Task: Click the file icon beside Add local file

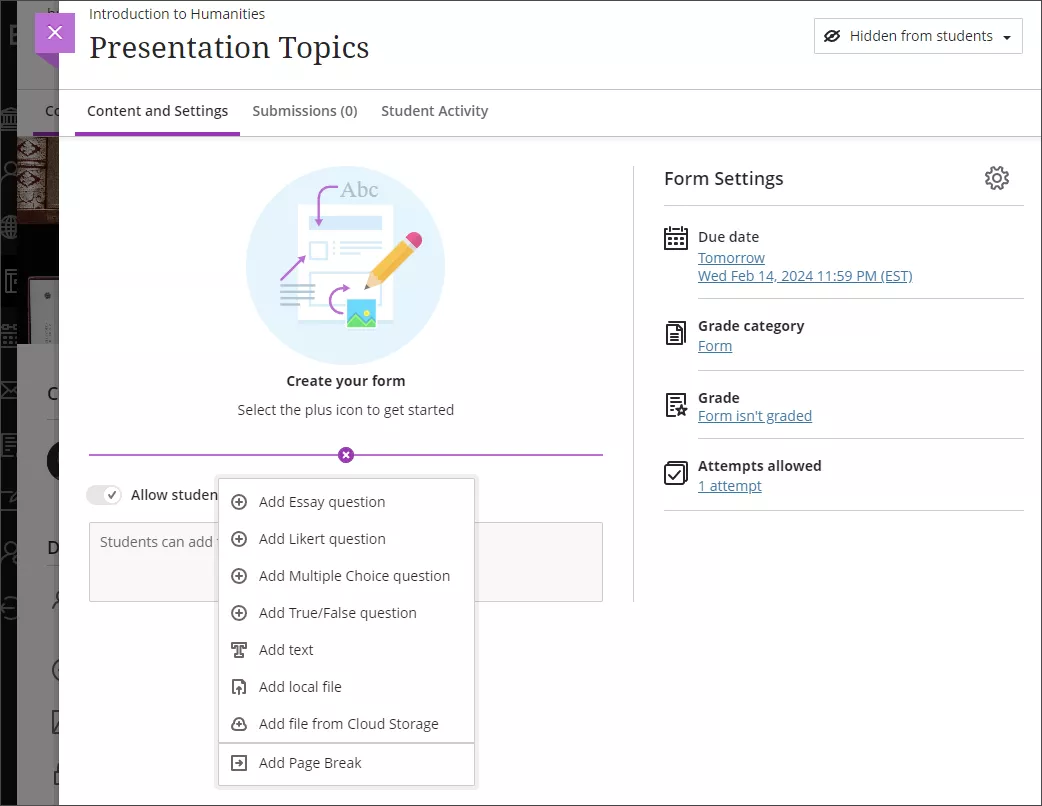Action: click(x=239, y=686)
